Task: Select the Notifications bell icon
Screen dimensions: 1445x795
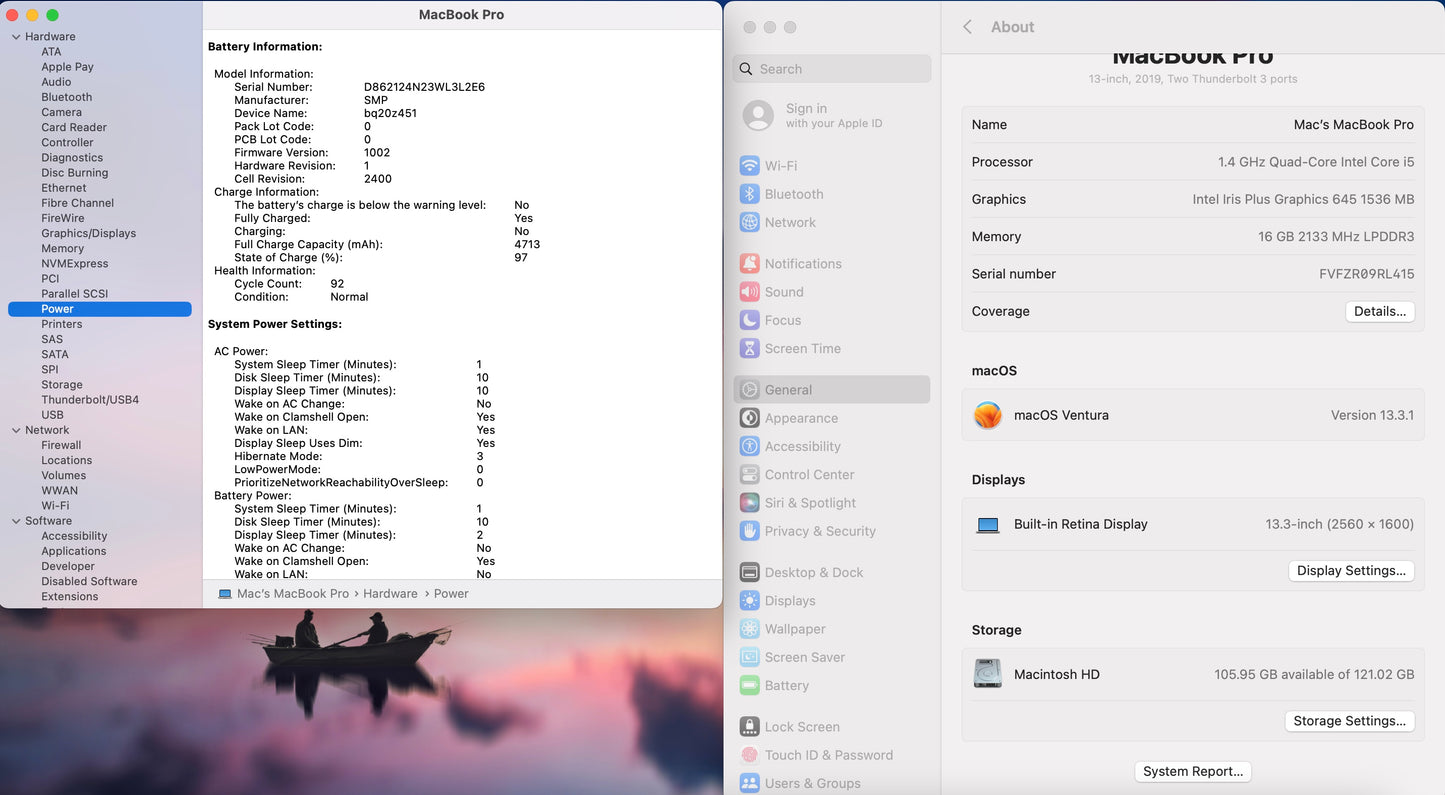Action: click(x=749, y=264)
